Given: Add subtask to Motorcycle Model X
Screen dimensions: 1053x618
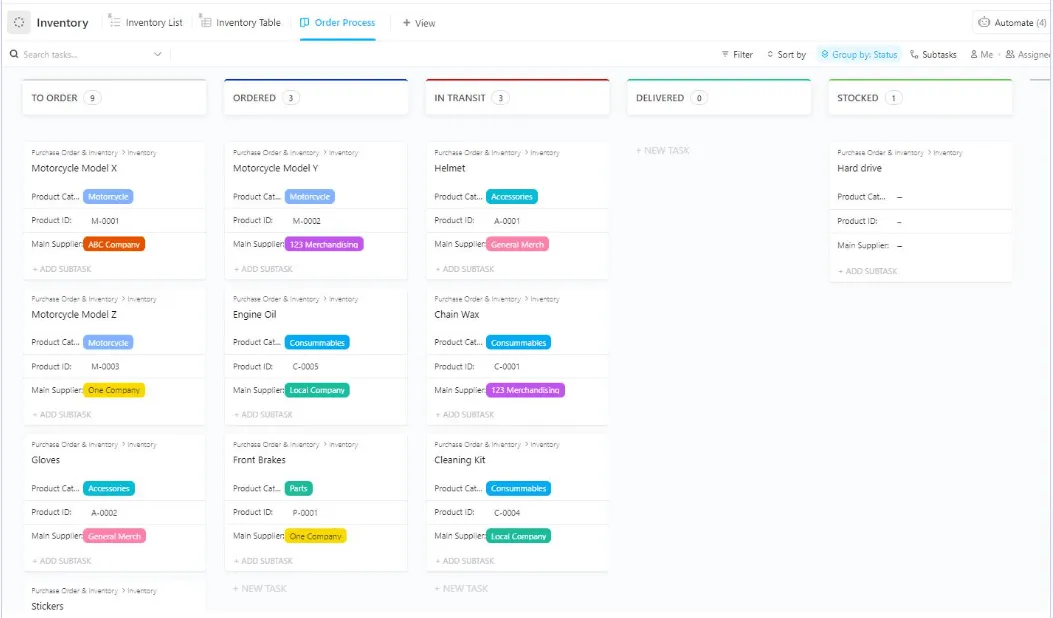Looking at the screenshot, I should (x=62, y=269).
